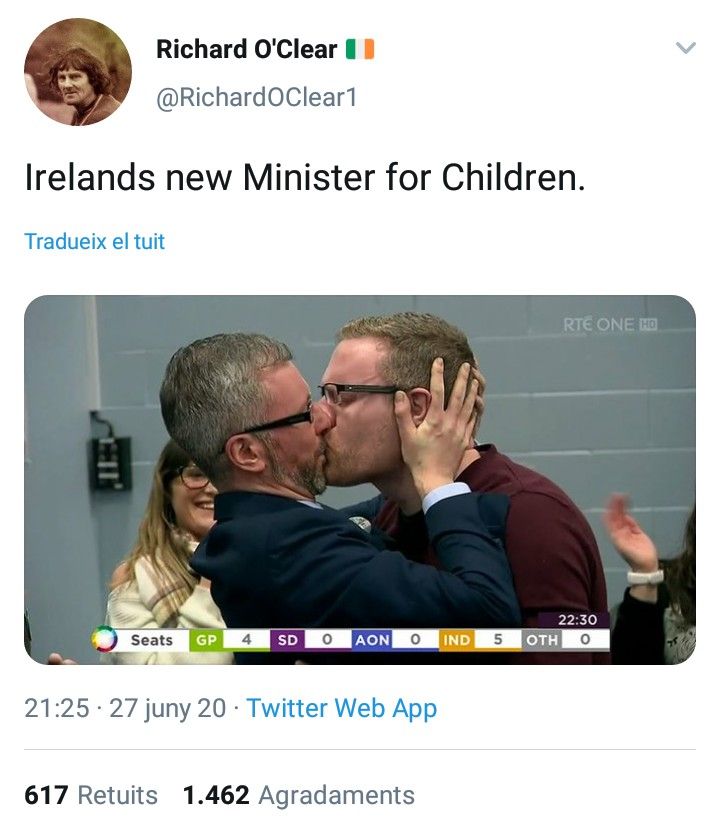The width and height of the screenshot is (720, 820).
Task: Click the tweet text about Minister for Children
Action: tap(304, 179)
